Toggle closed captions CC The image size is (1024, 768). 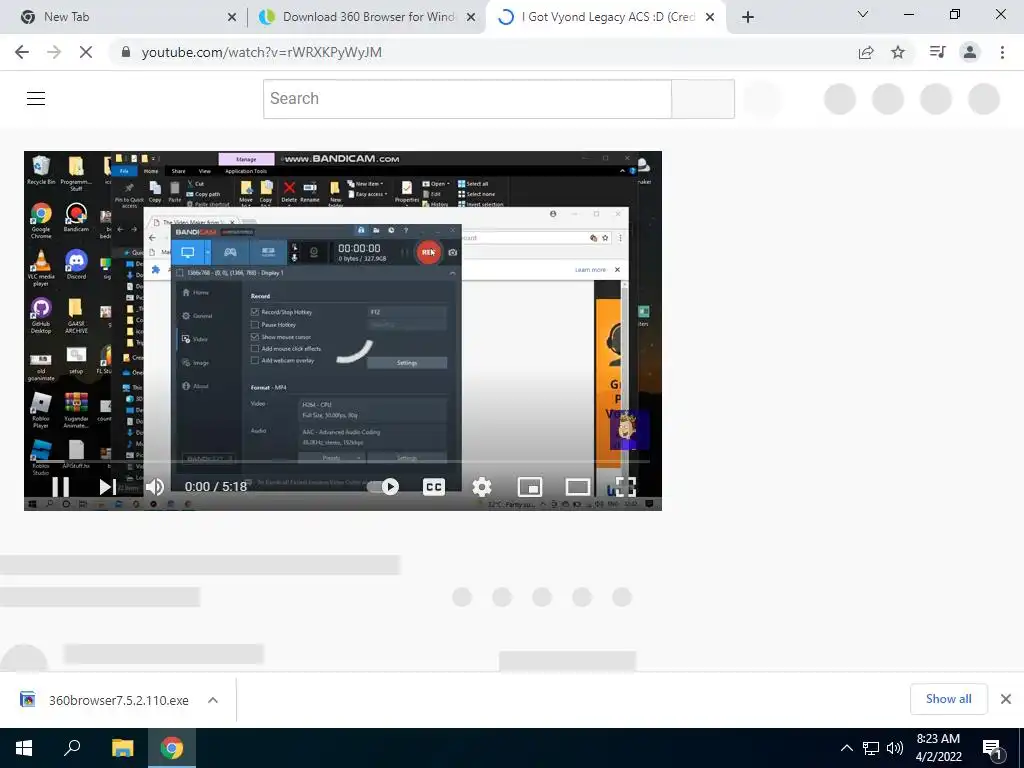[x=434, y=487]
